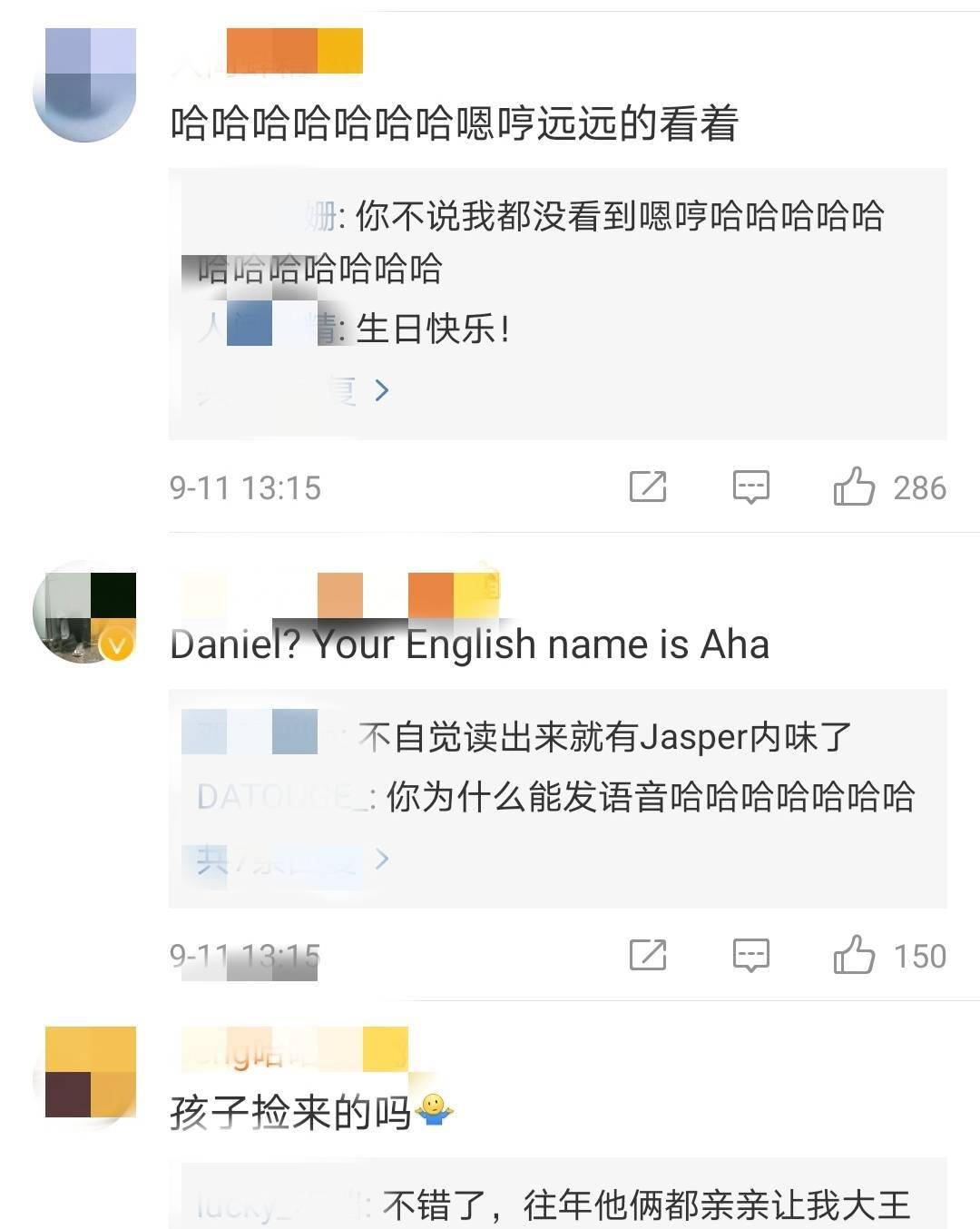Image resolution: width=980 pixels, height=1229 pixels.
Task: Open the reply mentioning Jasper内味
Action: pyautogui.click(x=517, y=737)
